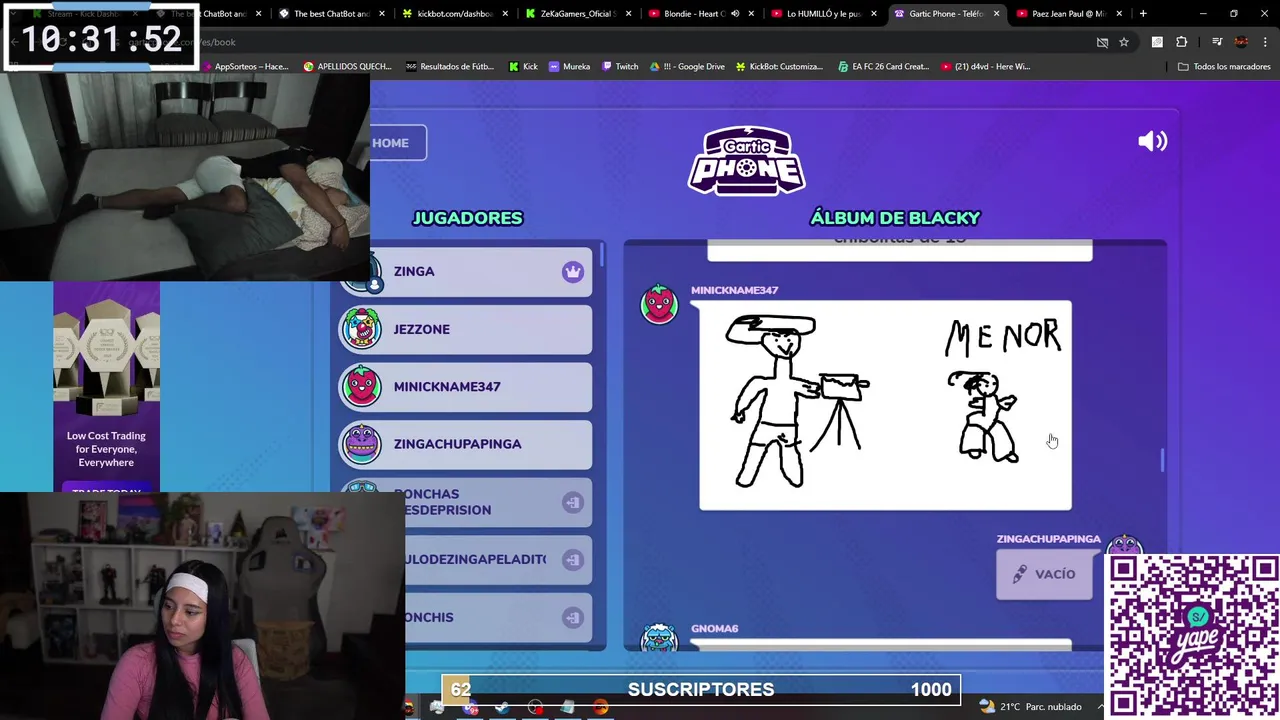Click the crown icon next to ZINGA

[x=572, y=272]
